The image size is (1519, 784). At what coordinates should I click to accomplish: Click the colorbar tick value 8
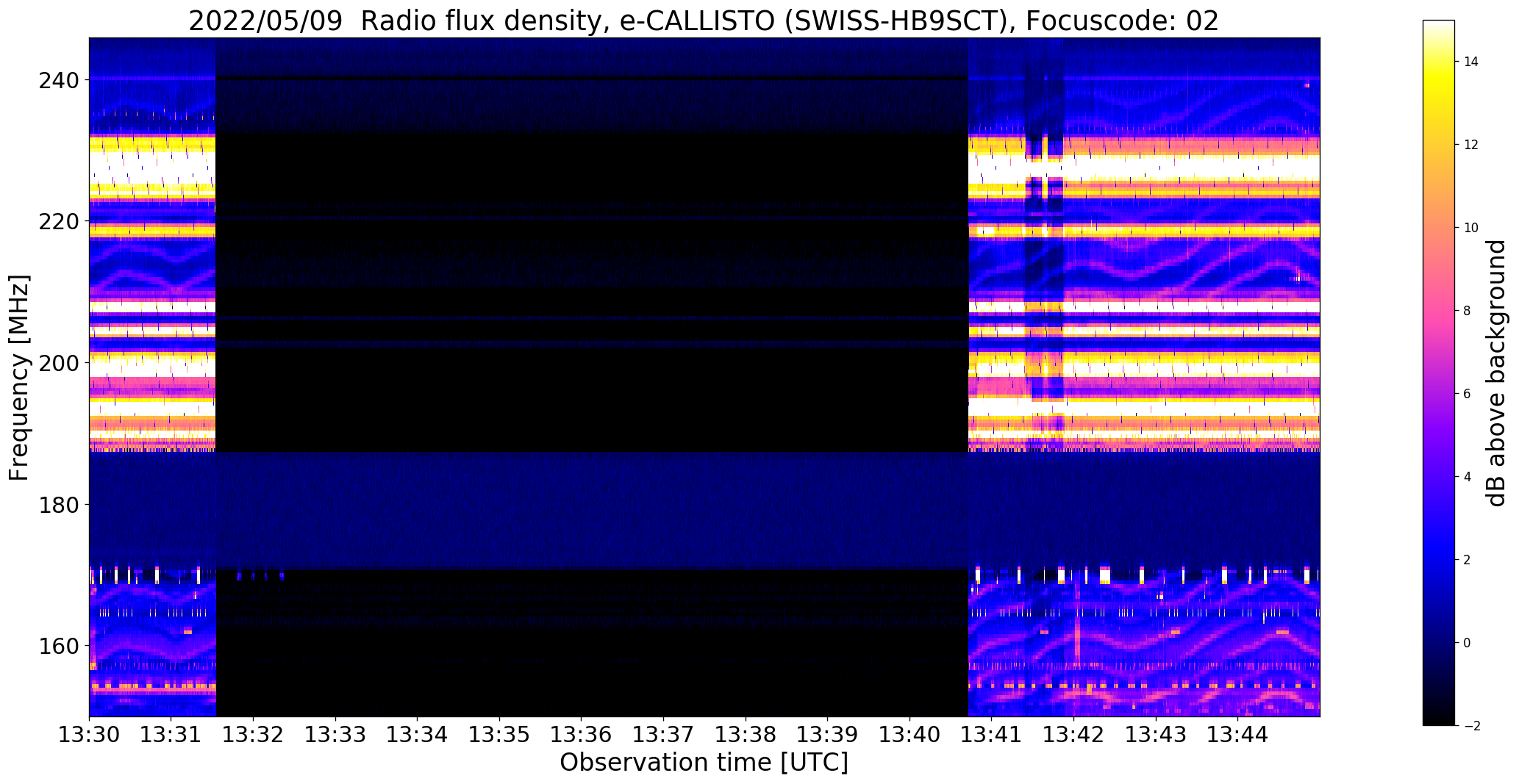point(1468,311)
